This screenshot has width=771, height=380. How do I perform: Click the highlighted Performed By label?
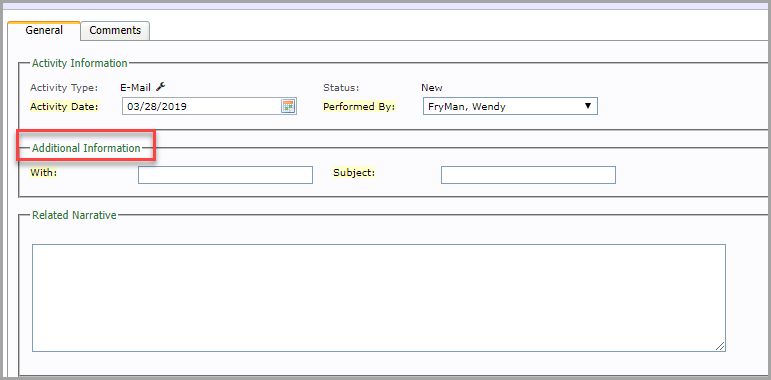359,106
